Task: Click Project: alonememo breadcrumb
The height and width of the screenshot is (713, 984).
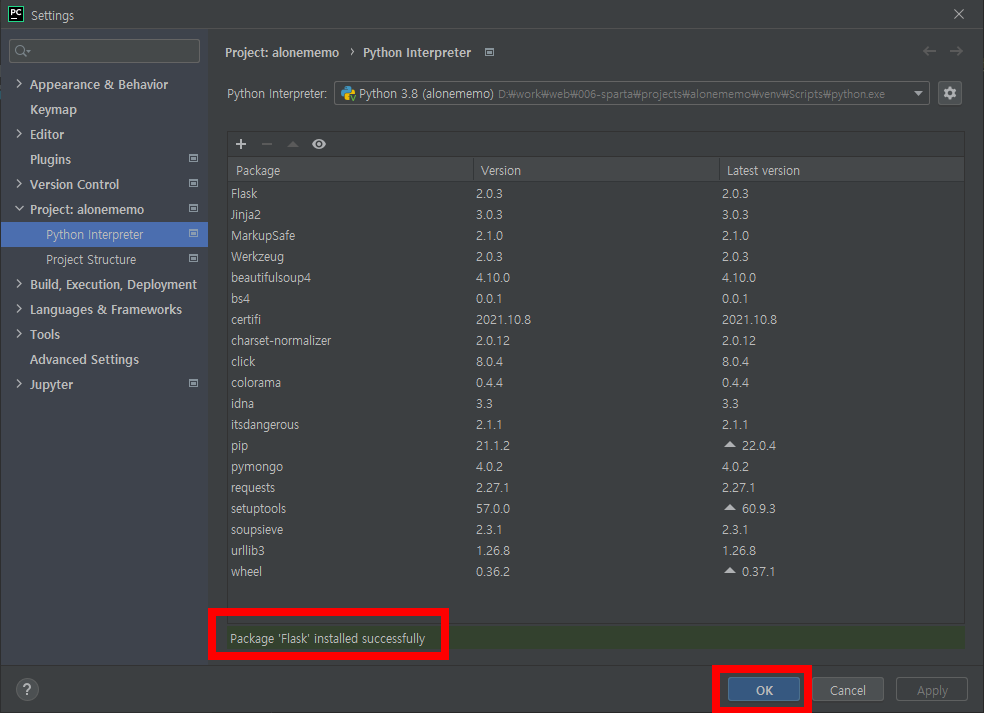Action: pos(282,53)
